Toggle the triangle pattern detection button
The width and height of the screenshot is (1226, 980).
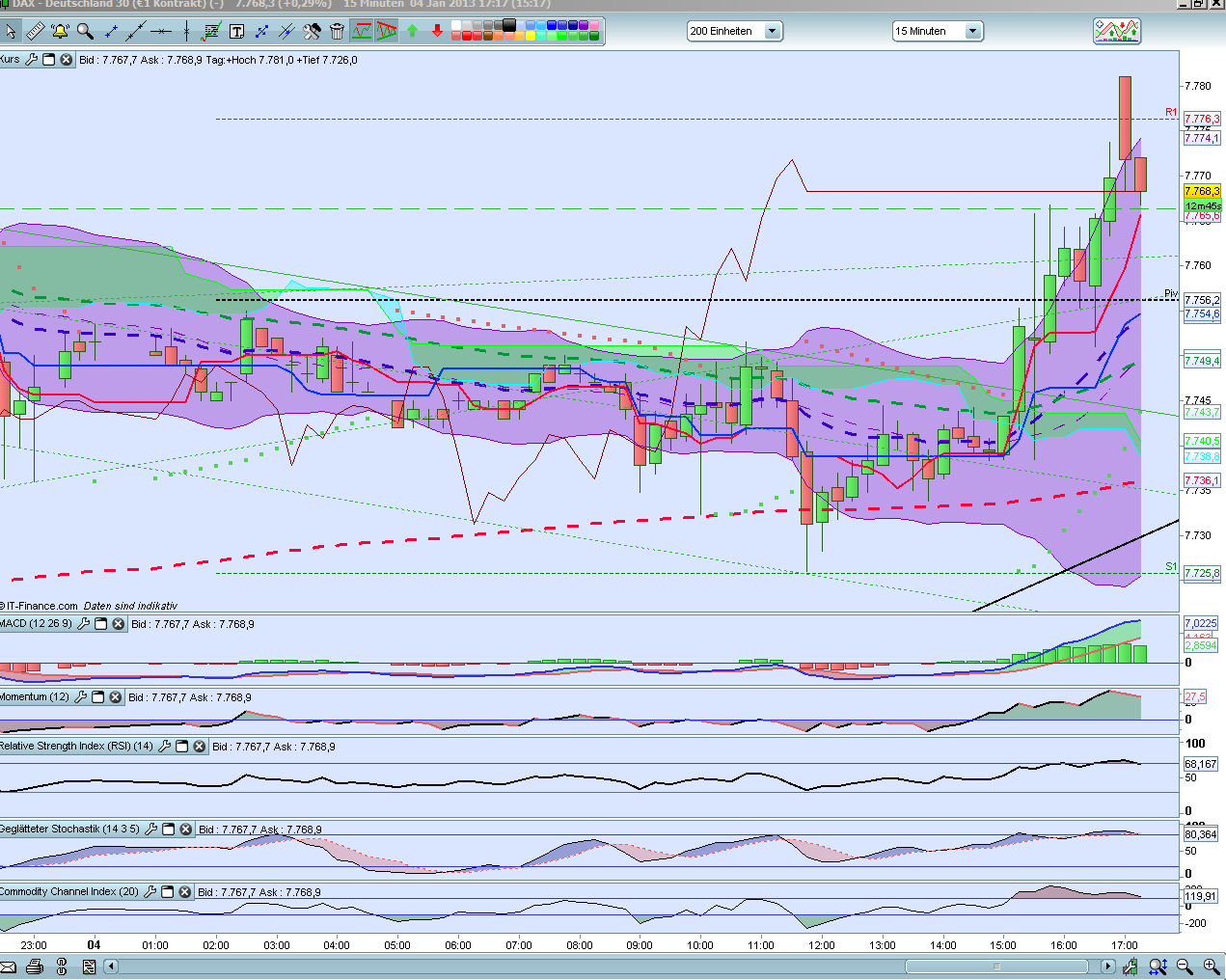[387, 31]
